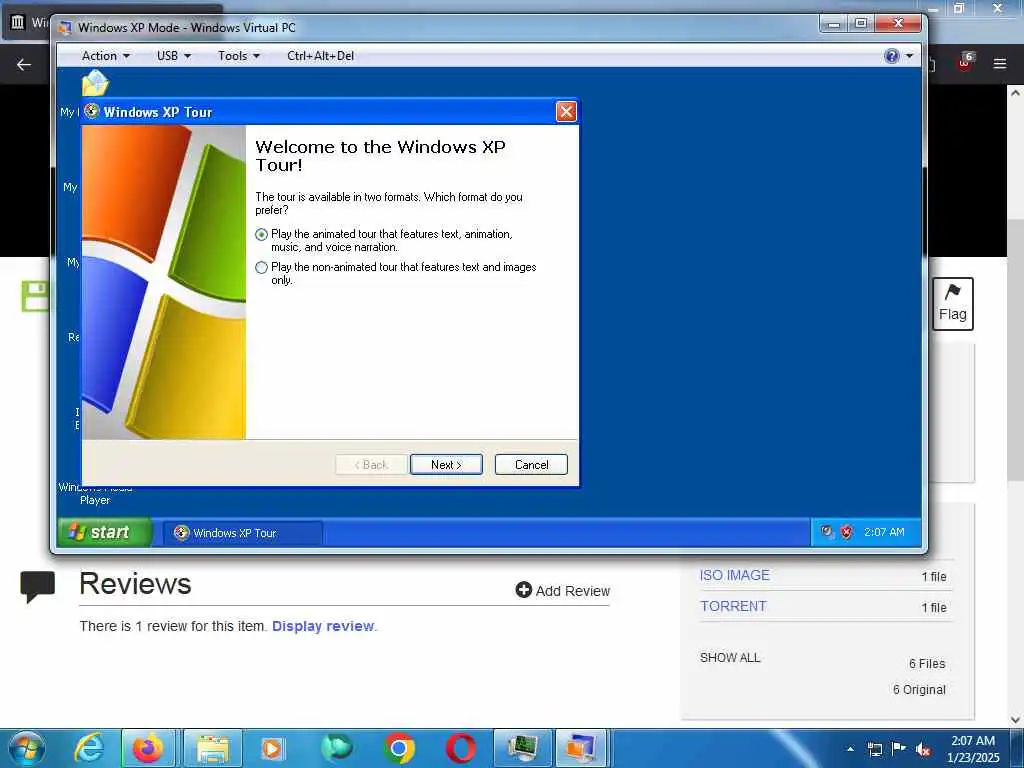Click the scrollbar up arrow on the page
The height and width of the screenshot is (768, 1024).
coord(1015,93)
